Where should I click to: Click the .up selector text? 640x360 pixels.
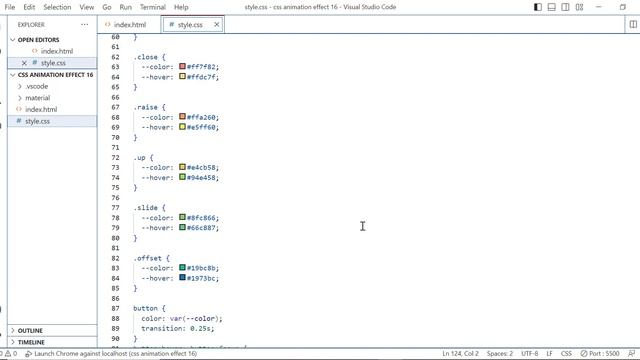139,158
